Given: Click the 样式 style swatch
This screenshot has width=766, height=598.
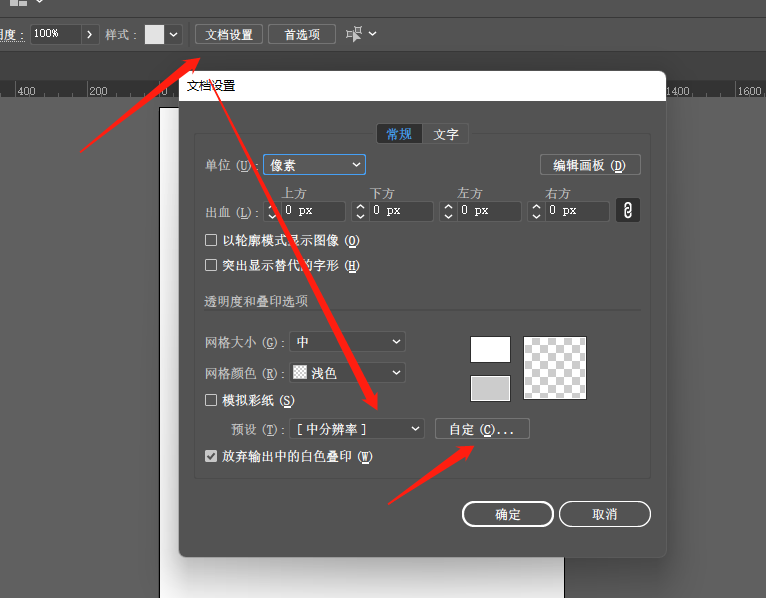Looking at the screenshot, I should [x=154, y=34].
